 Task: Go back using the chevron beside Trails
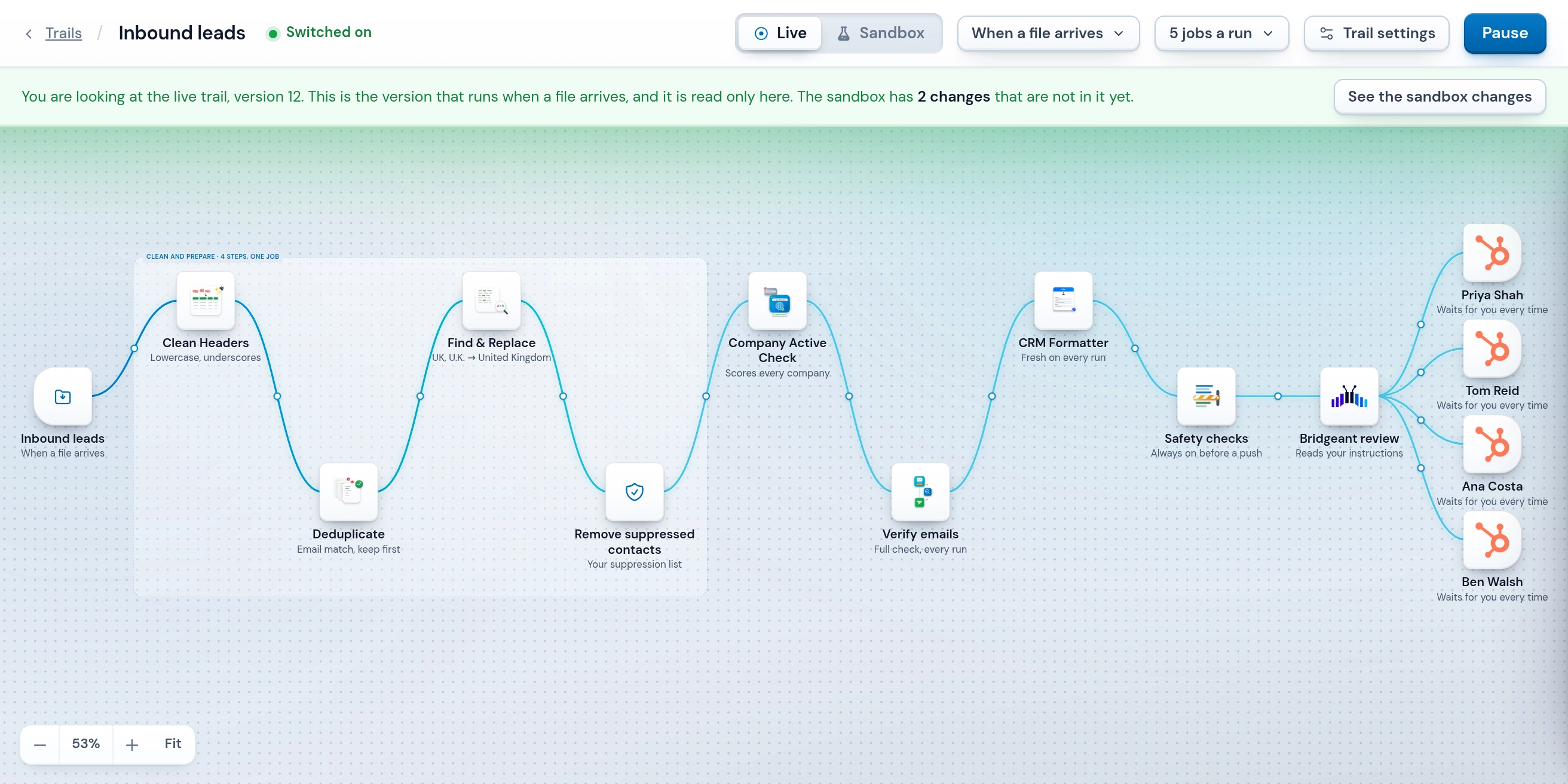pos(29,33)
